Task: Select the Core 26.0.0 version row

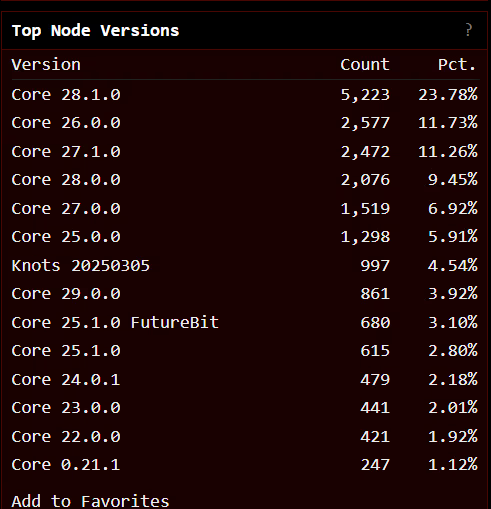Action: click(245, 123)
